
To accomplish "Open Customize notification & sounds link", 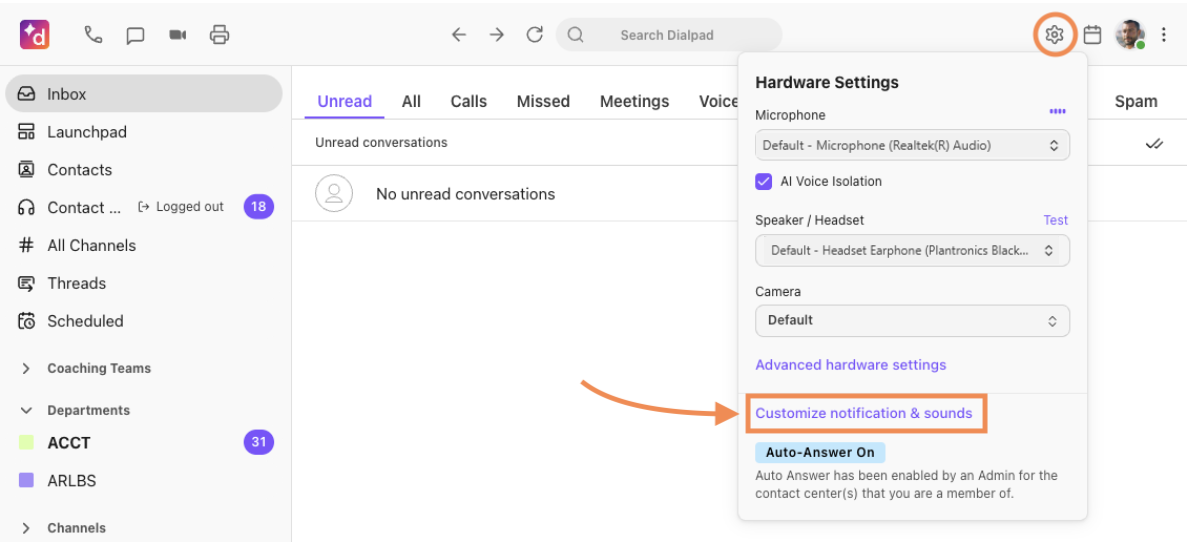I will click(x=864, y=413).
